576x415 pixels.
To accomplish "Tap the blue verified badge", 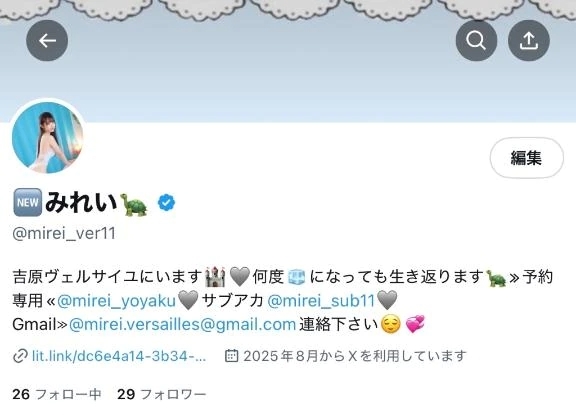I will coord(166,202).
